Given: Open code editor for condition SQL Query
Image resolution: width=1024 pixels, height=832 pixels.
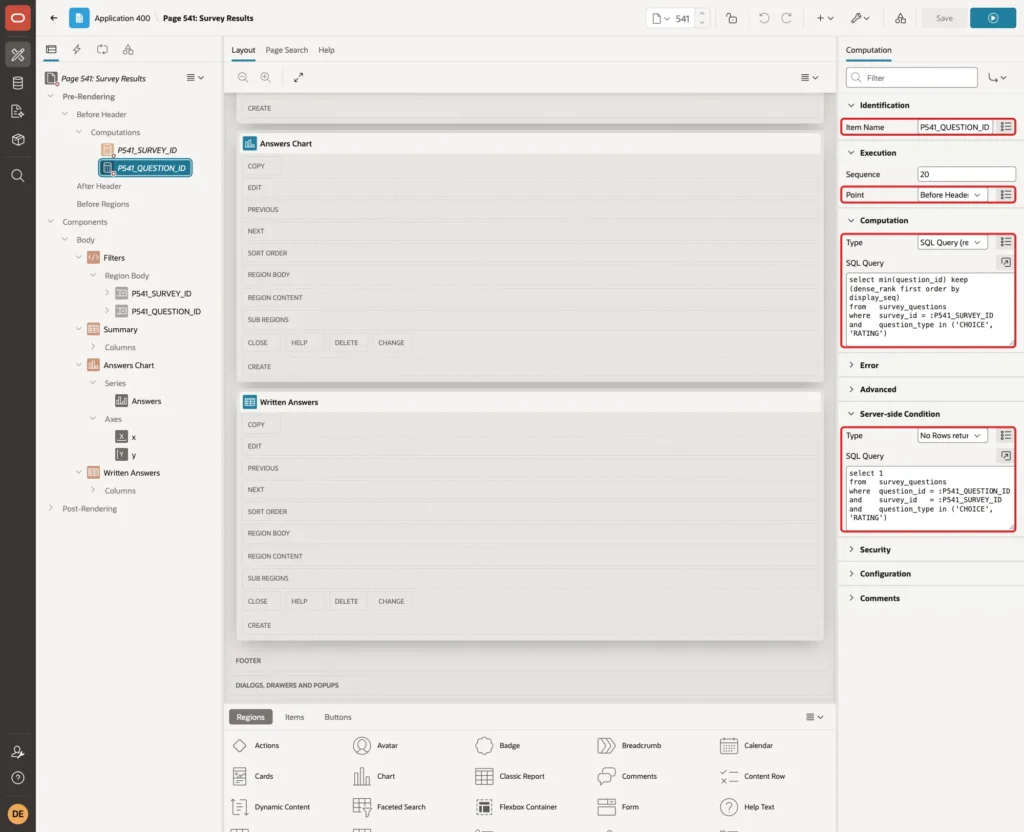Looking at the screenshot, I should (1005, 456).
